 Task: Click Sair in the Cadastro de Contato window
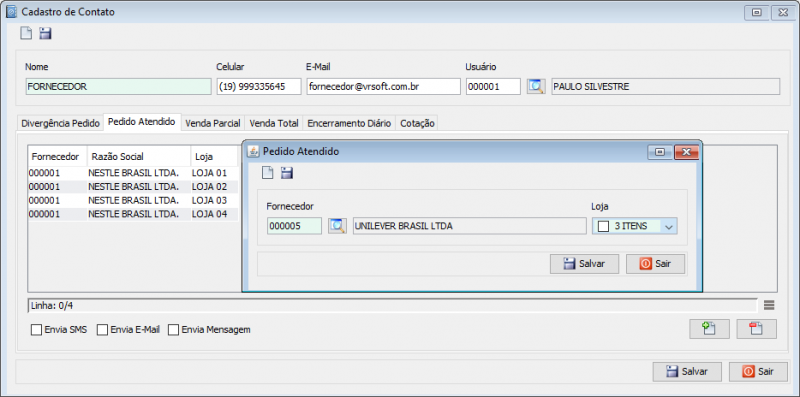coord(758,371)
